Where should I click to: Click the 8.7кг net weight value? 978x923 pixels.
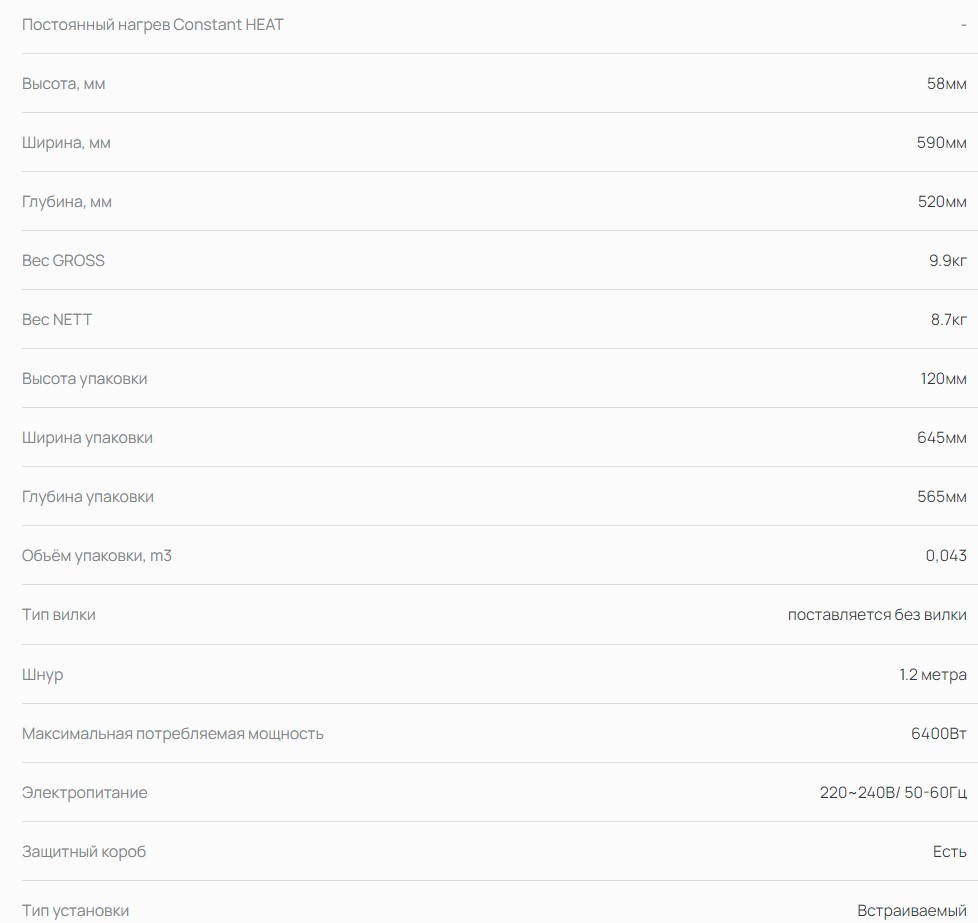[x=949, y=320]
